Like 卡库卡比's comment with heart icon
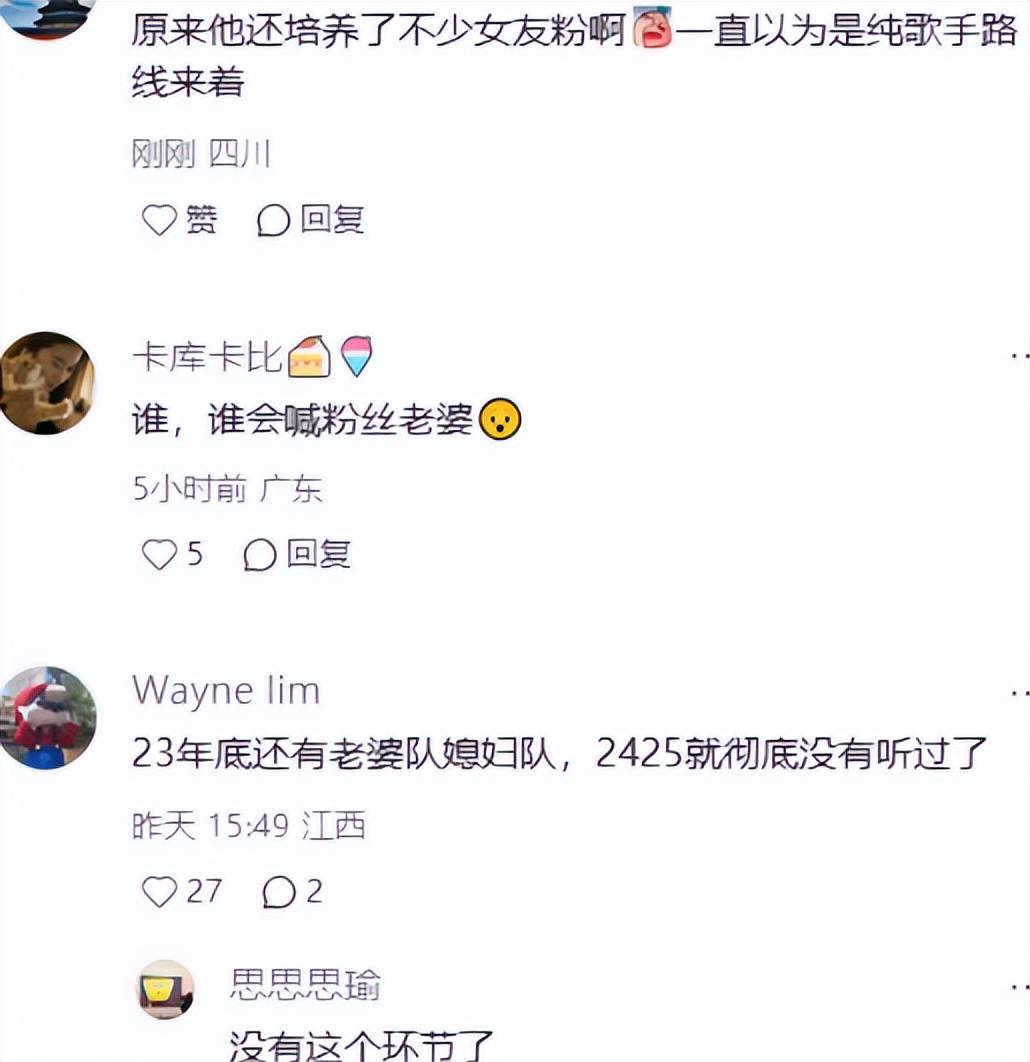This screenshot has width=1030, height=1062. point(159,554)
